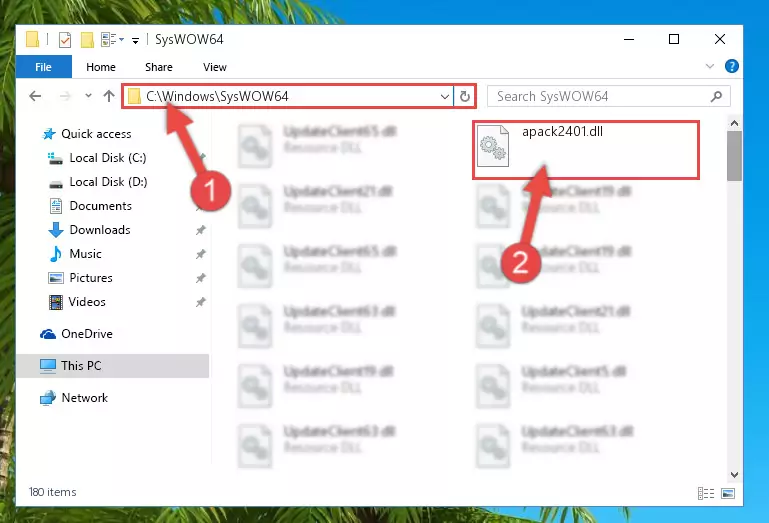Open Help via the blue question icon
This screenshot has width=769, height=523.
pos(731,66)
